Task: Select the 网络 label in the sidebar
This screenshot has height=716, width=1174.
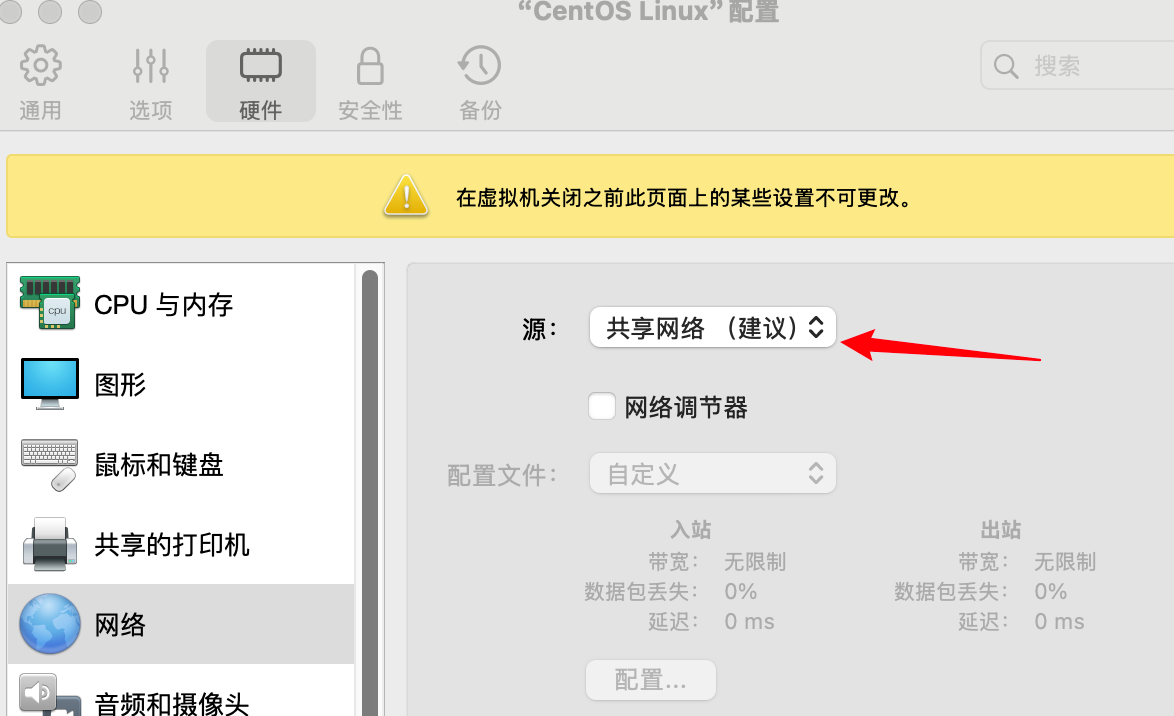Action: point(120,624)
